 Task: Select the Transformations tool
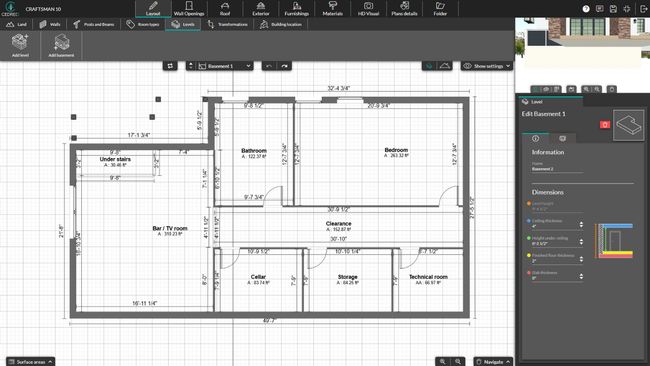pos(228,24)
